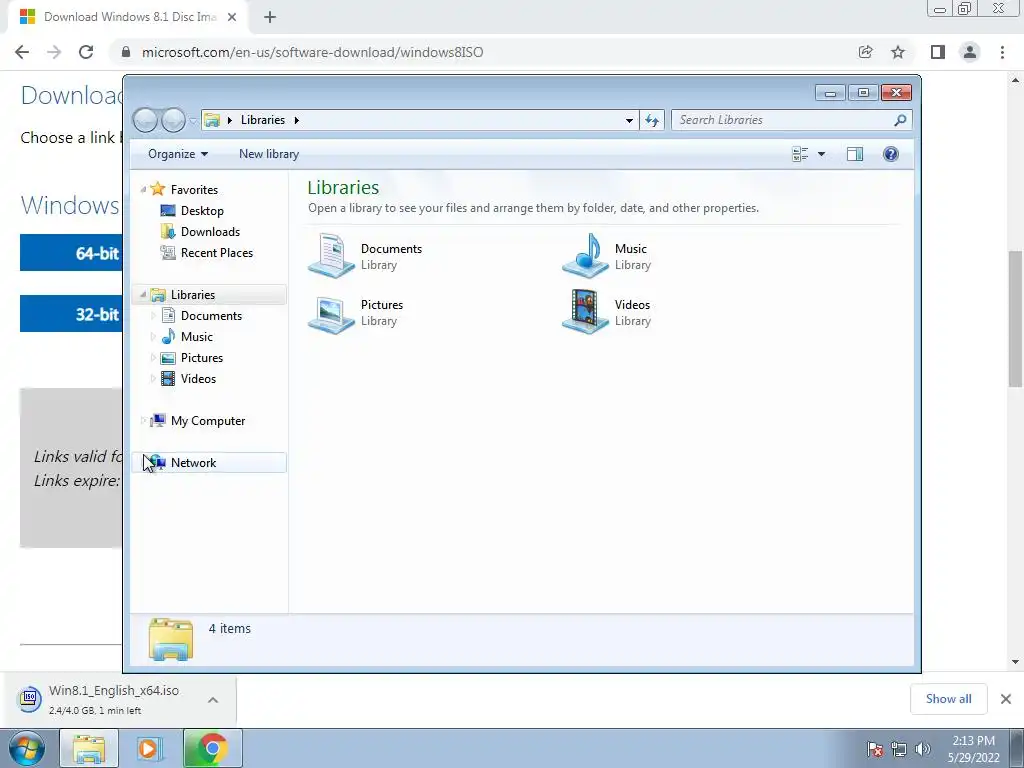Select the Download Windows 8.1 Disc Image tab
This screenshot has width=1024, height=768.
pos(129,17)
